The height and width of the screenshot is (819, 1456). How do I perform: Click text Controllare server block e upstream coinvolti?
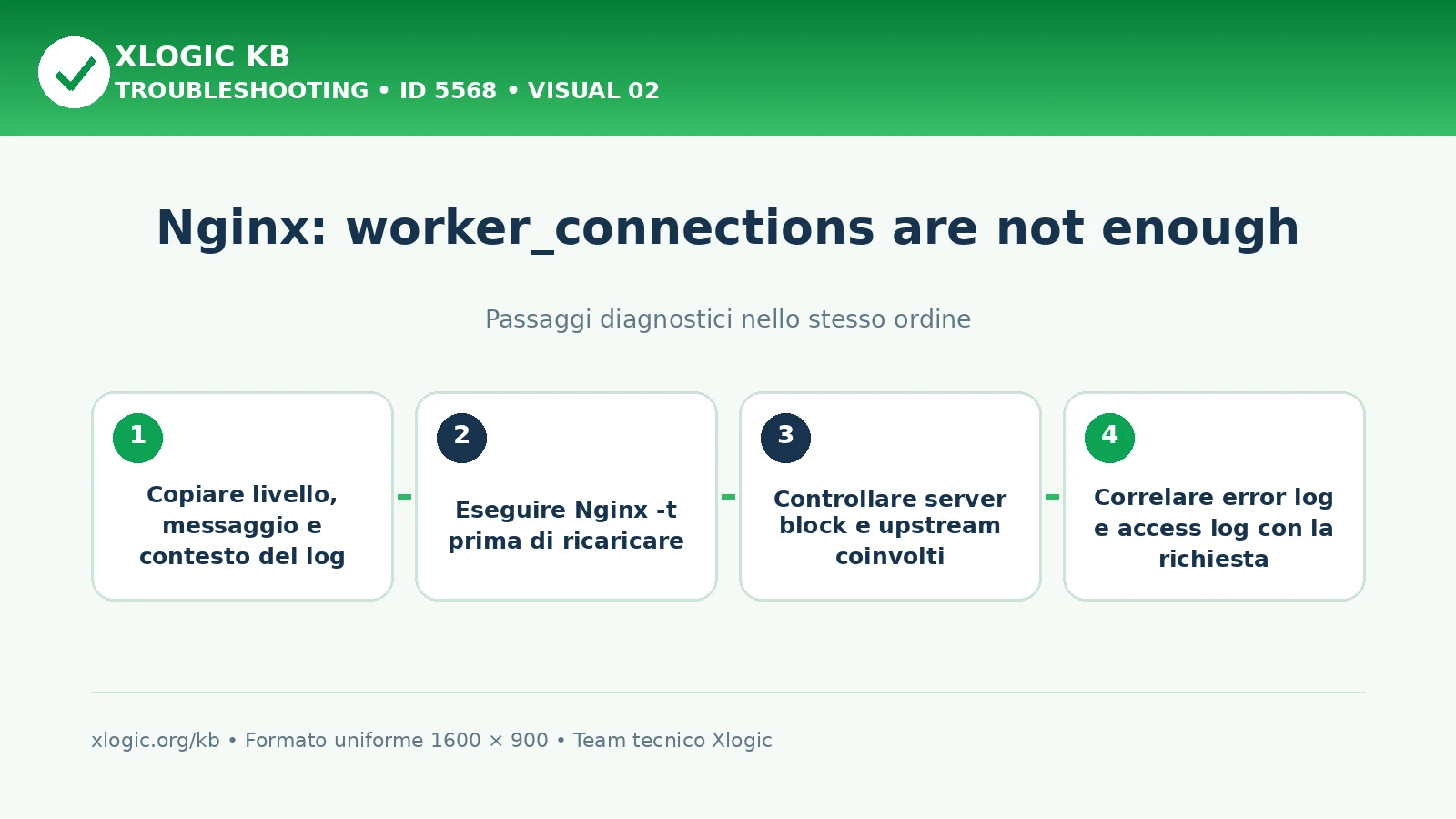tap(890, 527)
